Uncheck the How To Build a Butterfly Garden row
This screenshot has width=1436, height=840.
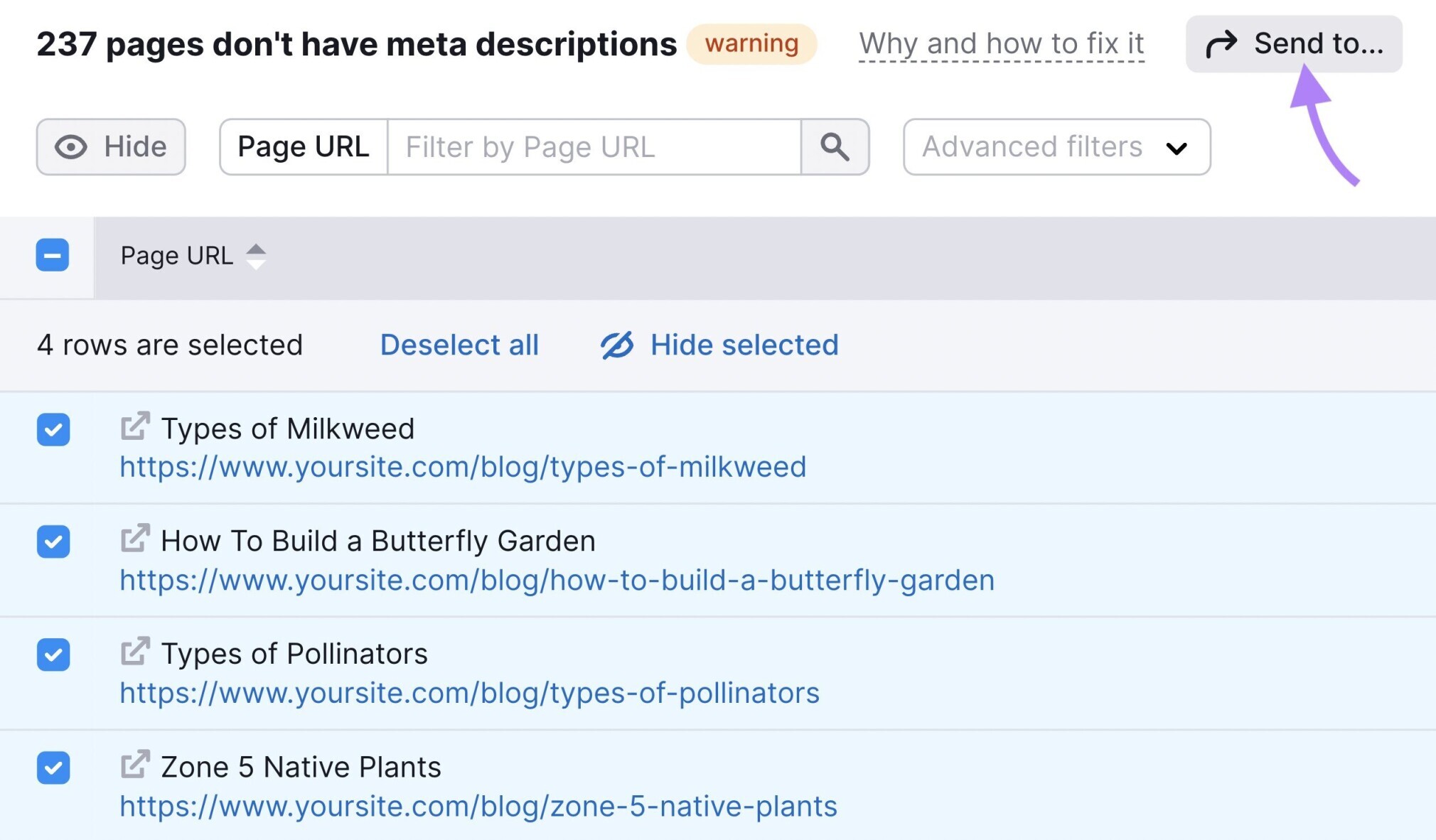click(53, 542)
